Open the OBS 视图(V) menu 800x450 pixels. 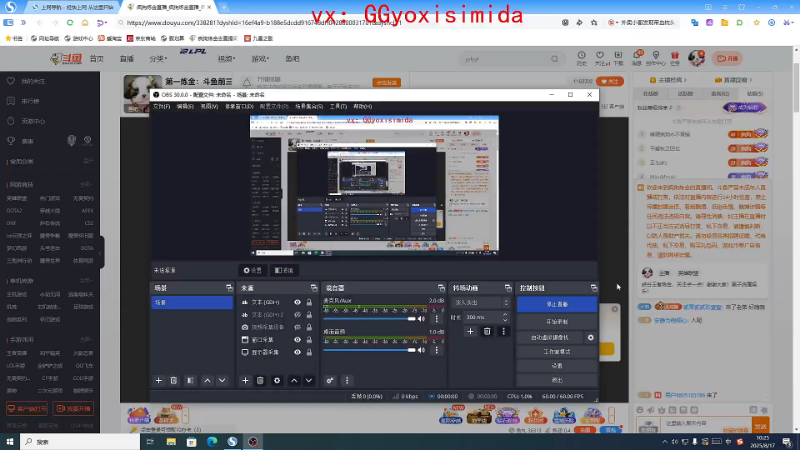(x=209, y=107)
